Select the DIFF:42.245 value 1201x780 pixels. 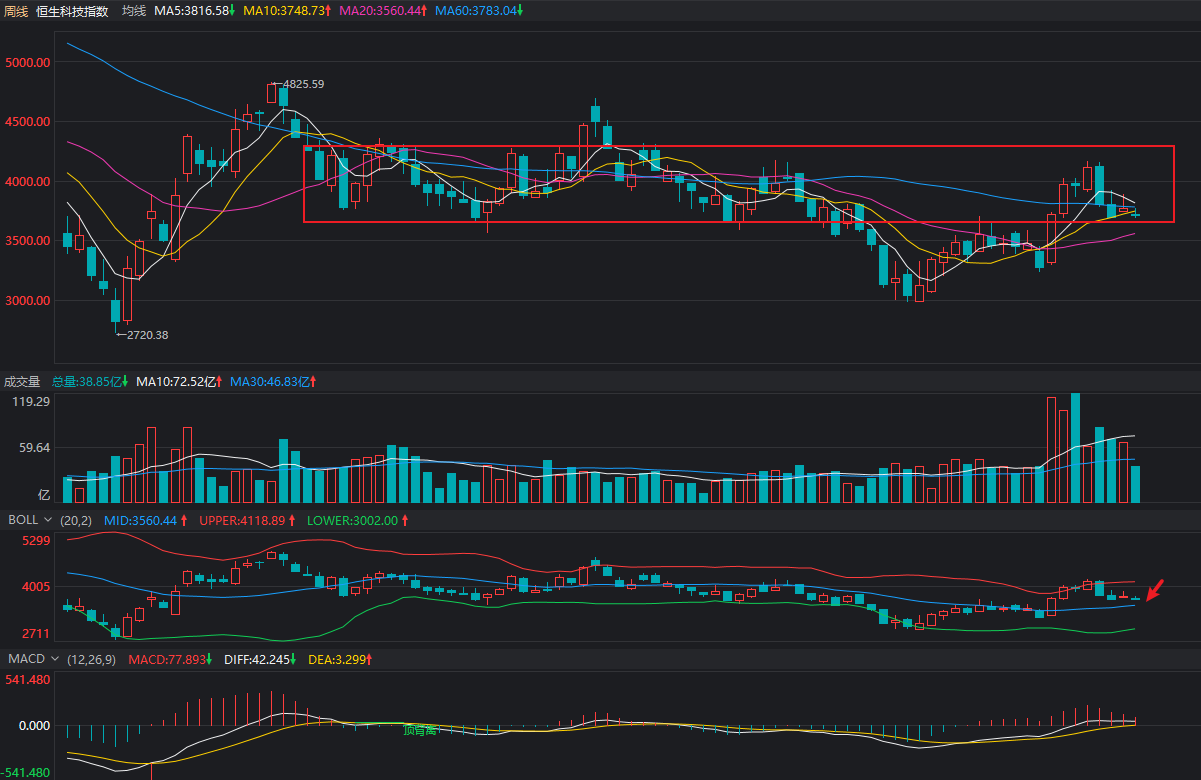(x=260, y=660)
